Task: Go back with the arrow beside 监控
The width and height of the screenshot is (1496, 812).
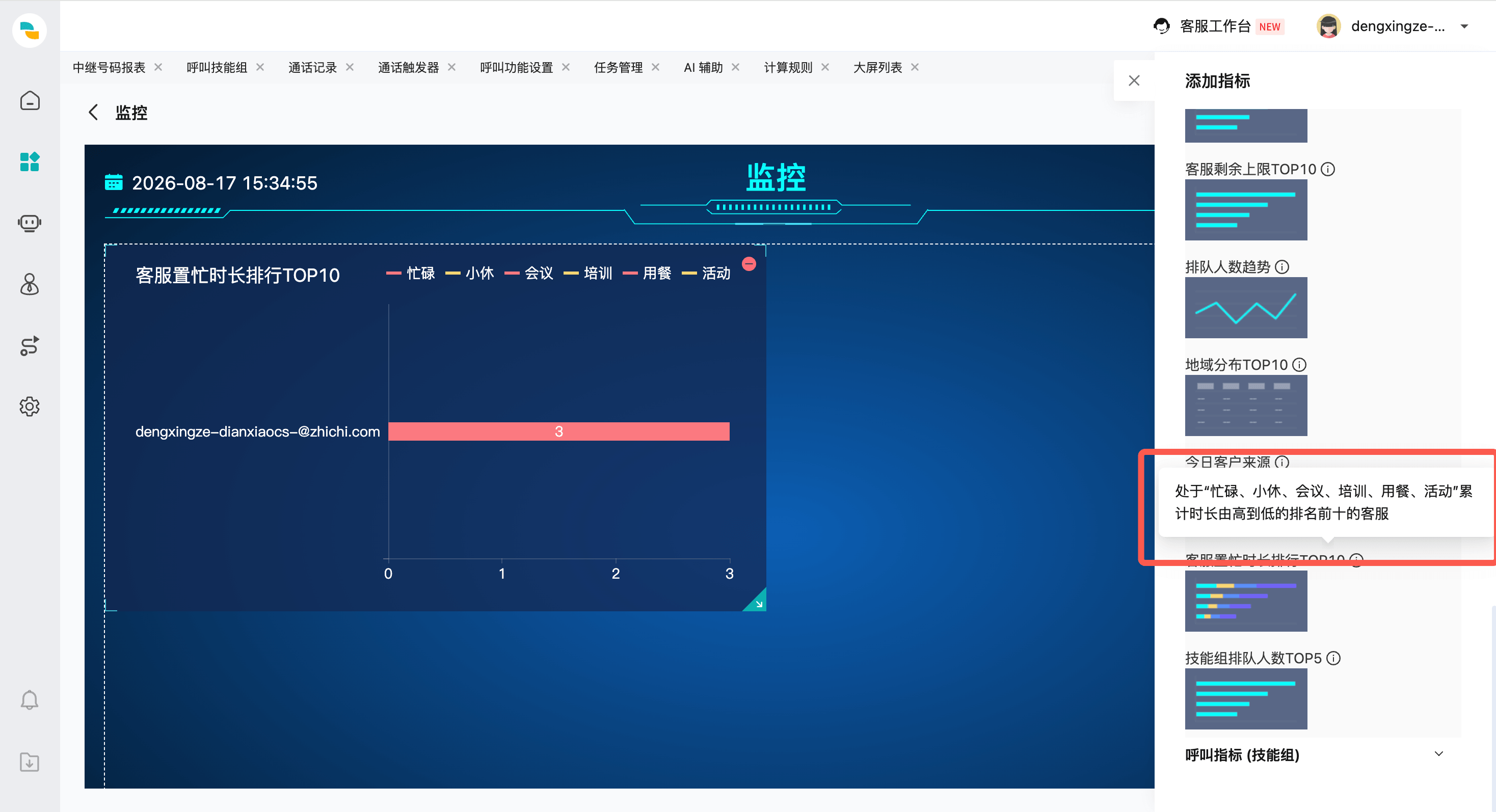Action: click(93, 112)
